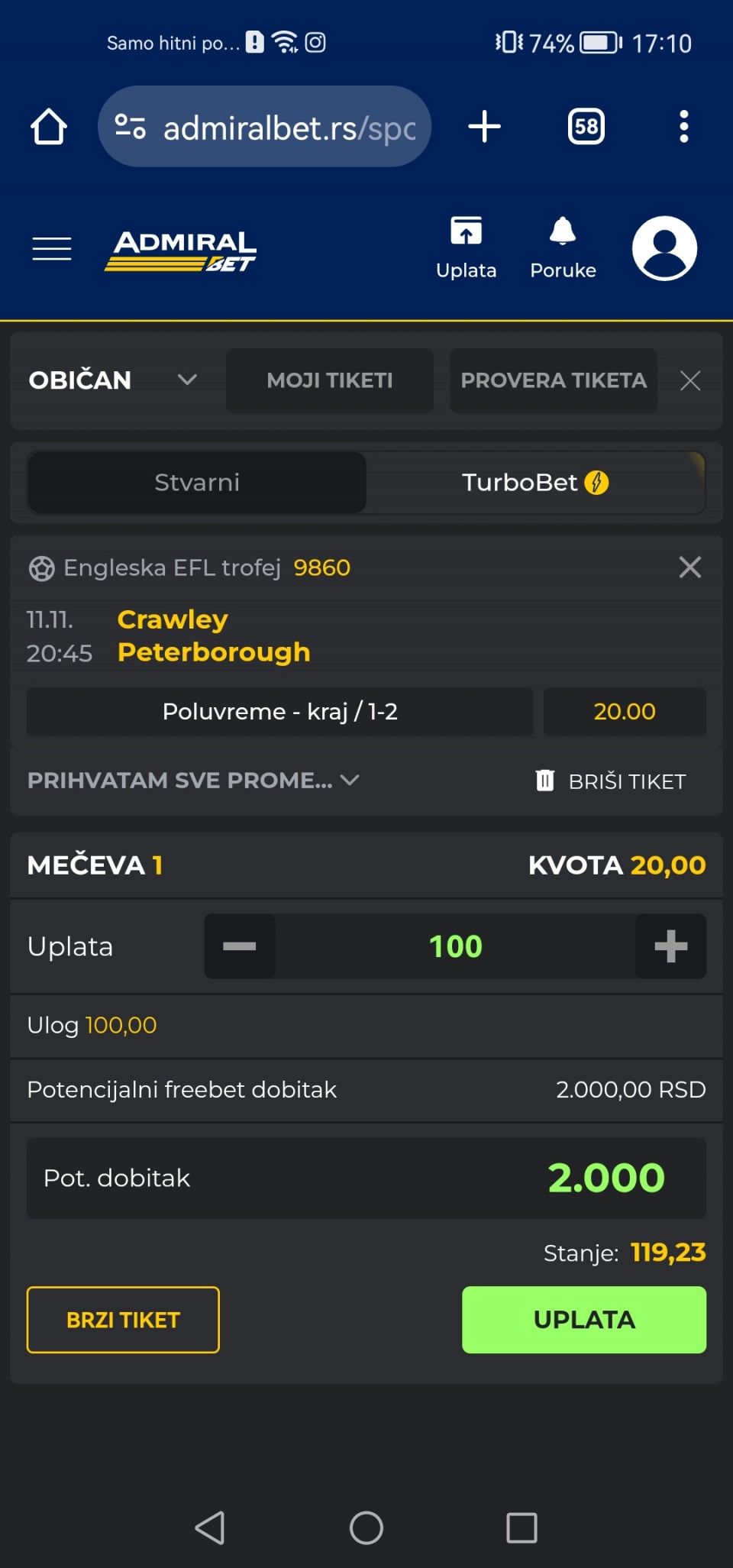The image size is (733, 1568).
Task: Open the PROVERA TIKETA tab
Action: (554, 380)
